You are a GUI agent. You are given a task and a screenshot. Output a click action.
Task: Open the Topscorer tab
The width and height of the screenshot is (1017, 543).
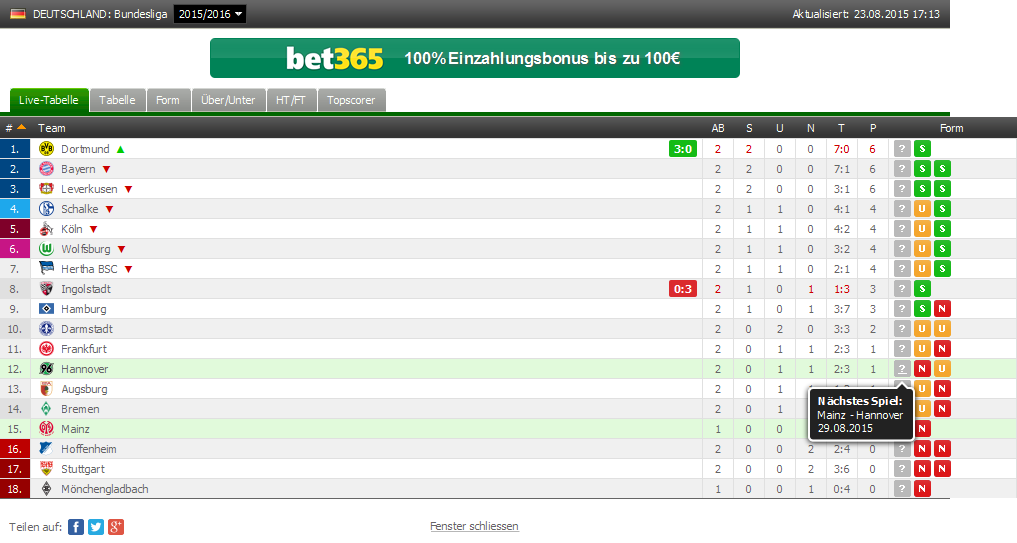(x=350, y=100)
